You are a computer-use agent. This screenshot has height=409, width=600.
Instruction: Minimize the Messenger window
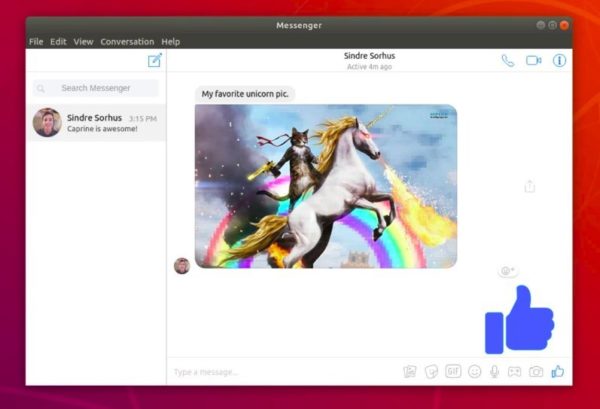click(540, 25)
